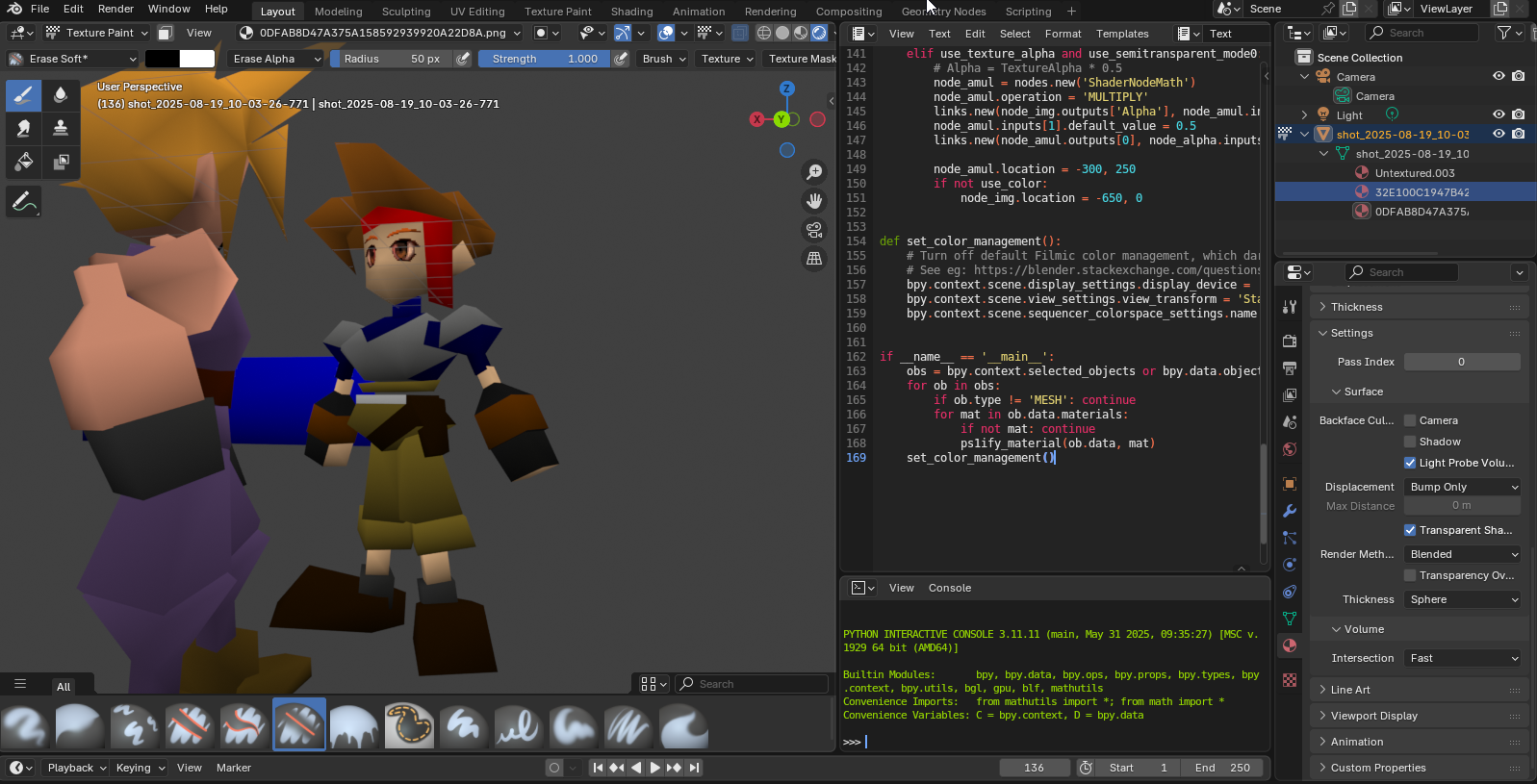Open the Modifiers wrench tab
1537x784 pixels.
pyautogui.click(x=1290, y=511)
